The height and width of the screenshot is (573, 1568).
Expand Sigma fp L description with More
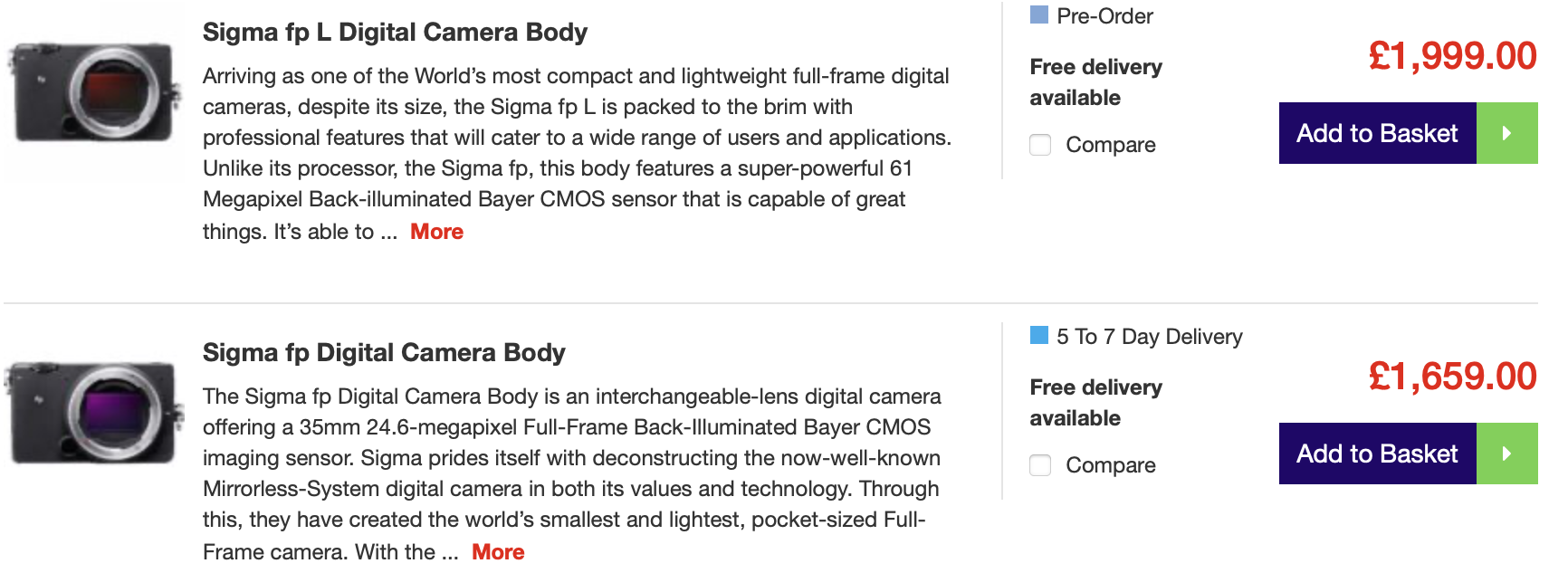point(436,232)
